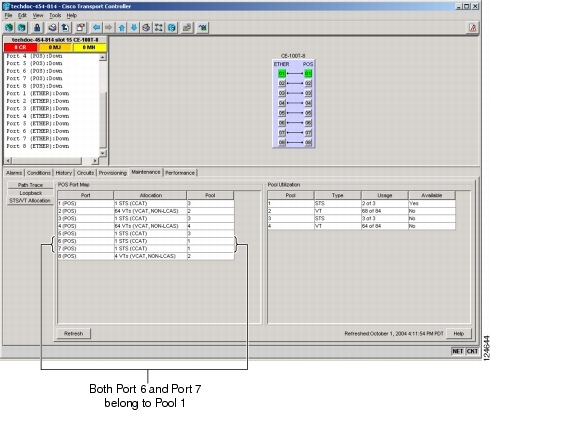The height and width of the screenshot is (432, 576).
Task: Click port list horizontal scrollbar right arrow
Action: click(x=95, y=161)
